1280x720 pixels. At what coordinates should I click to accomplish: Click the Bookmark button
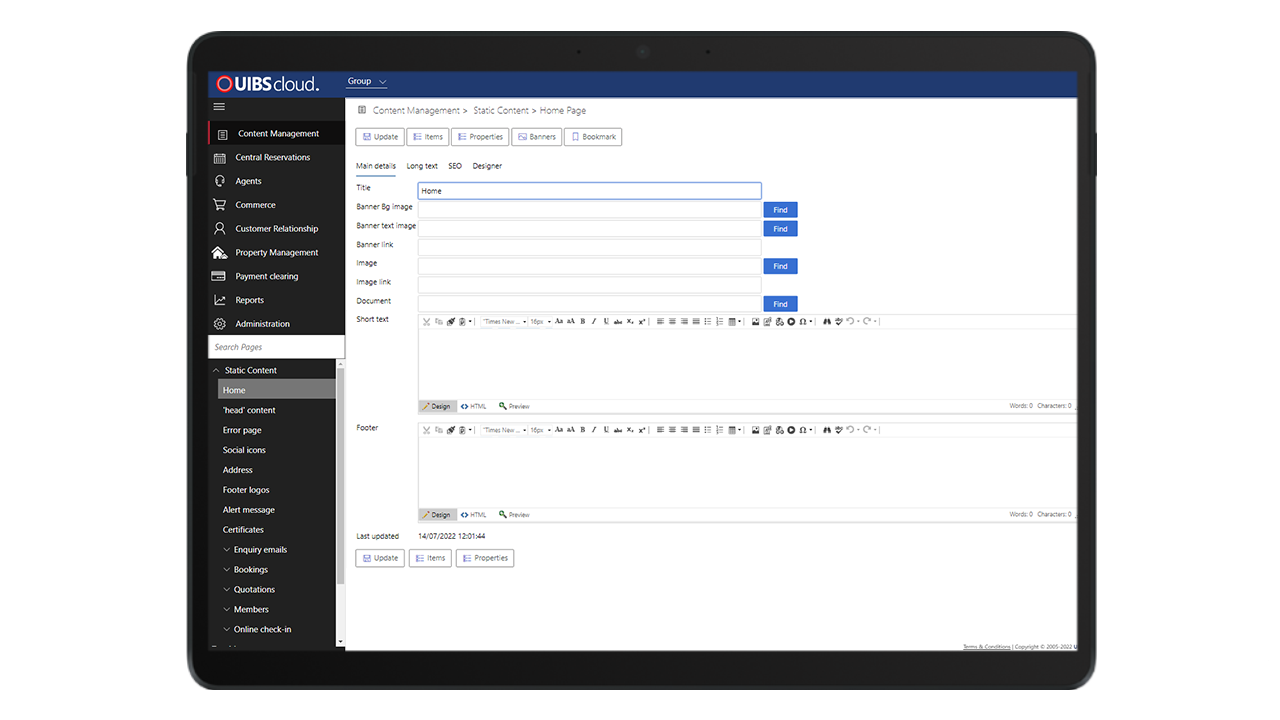pos(593,137)
